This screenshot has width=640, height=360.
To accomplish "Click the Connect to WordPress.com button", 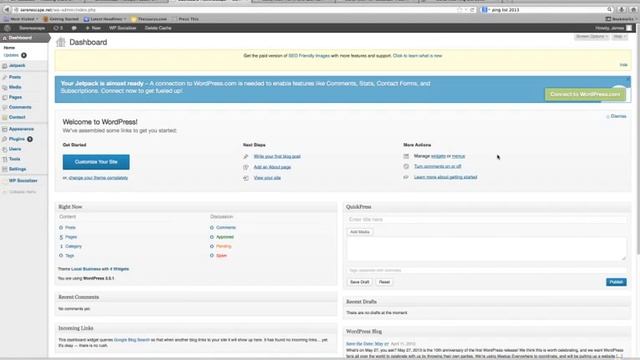I will tap(585, 94).
